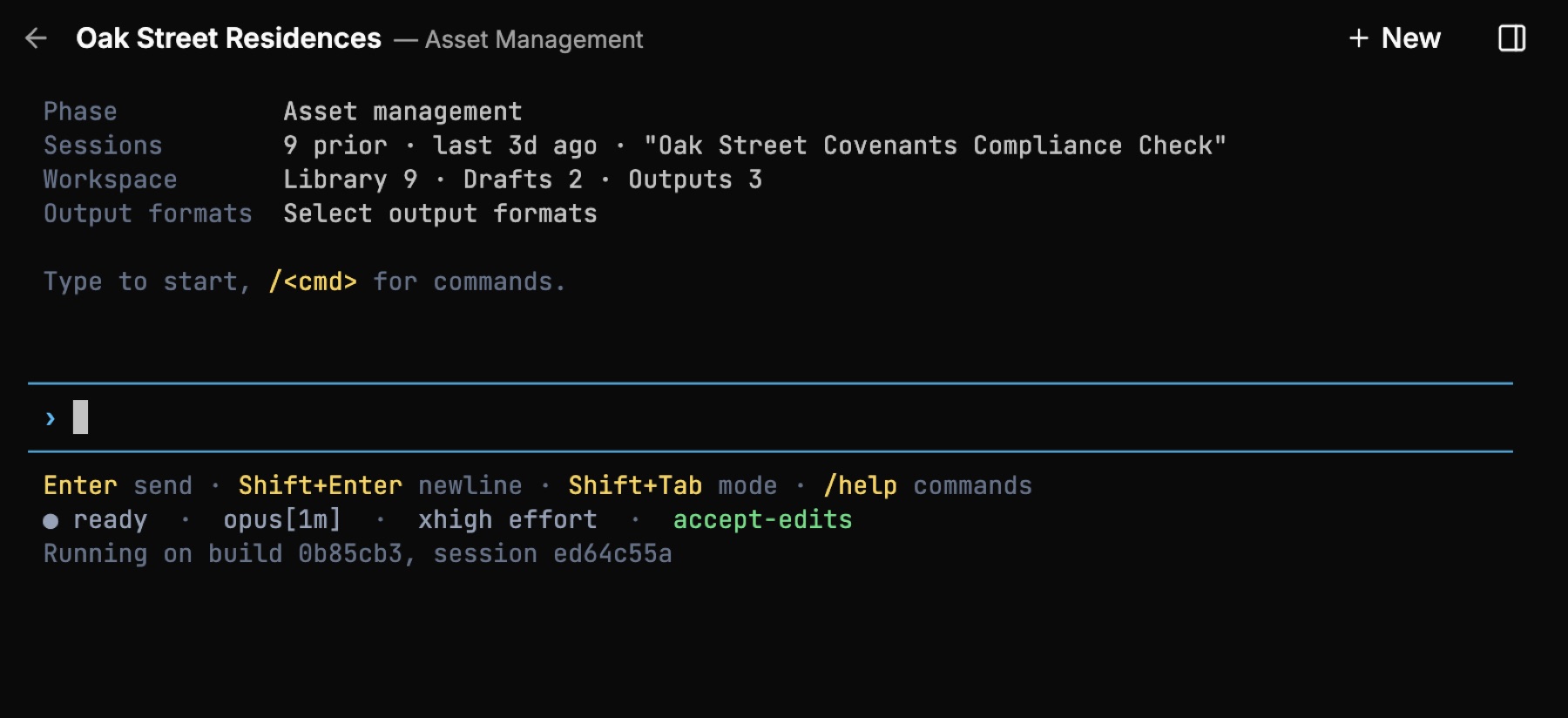Viewport: 1568px width, 718px height.
Task: Click session "ed64c55a" text
Action: (x=612, y=554)
